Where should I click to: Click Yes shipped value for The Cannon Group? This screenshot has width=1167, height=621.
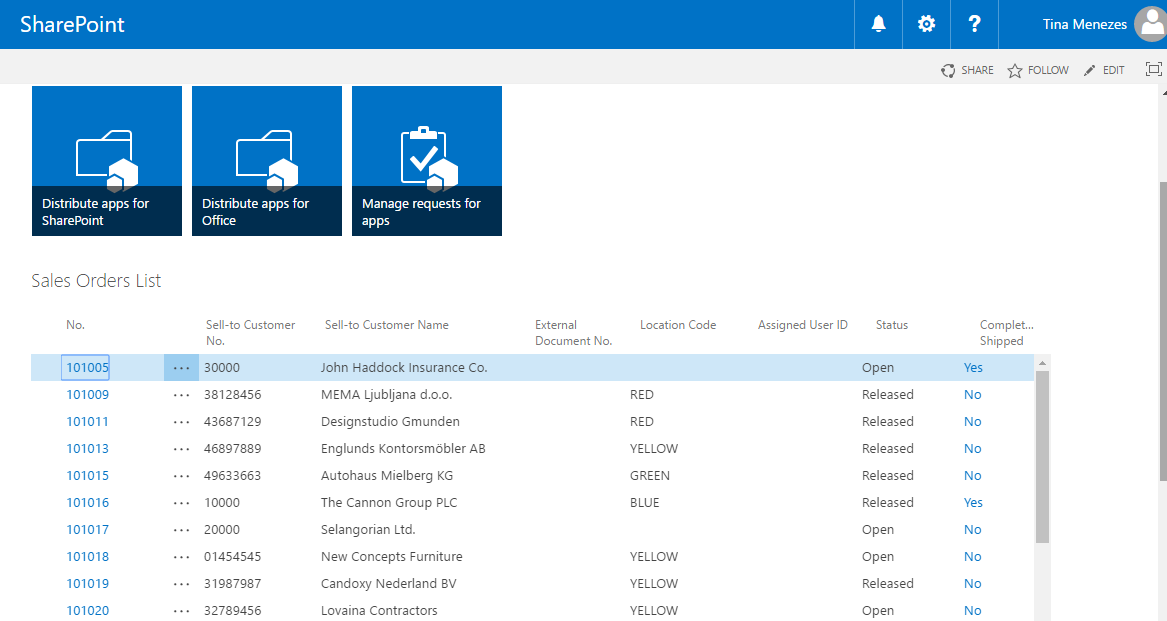973,503
